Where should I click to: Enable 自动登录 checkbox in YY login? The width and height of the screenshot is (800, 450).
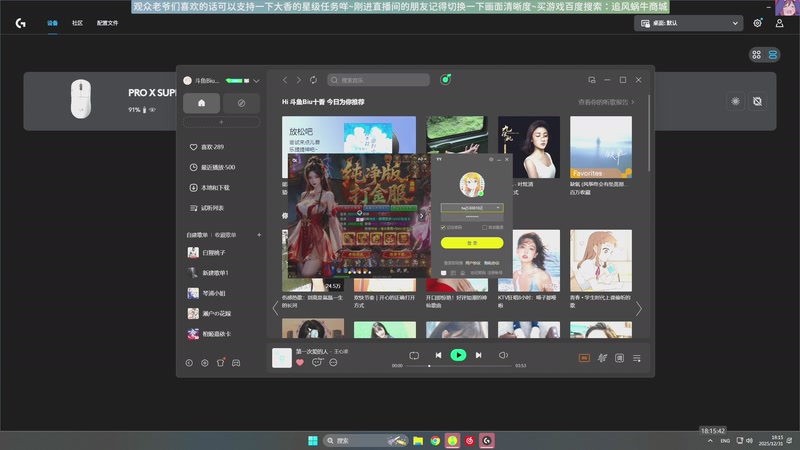pos(484,228)
